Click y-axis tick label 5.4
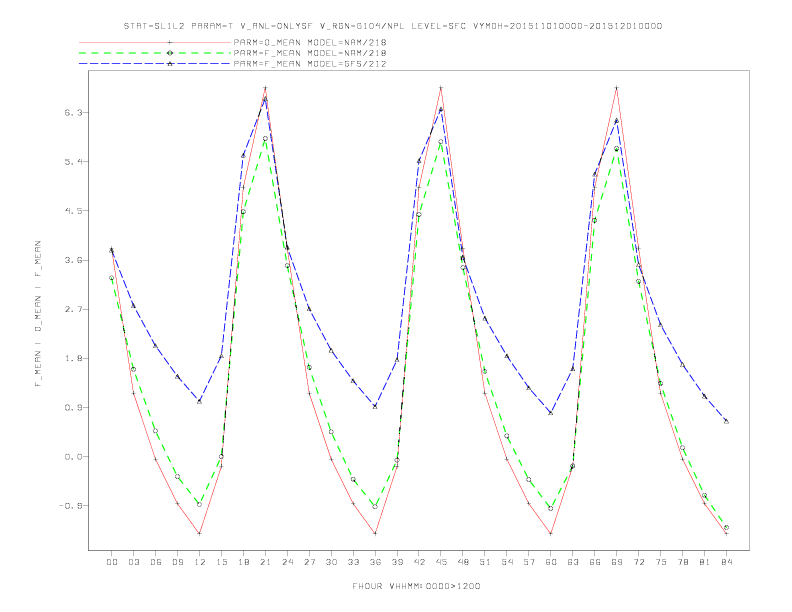 [x=72, y=162]
